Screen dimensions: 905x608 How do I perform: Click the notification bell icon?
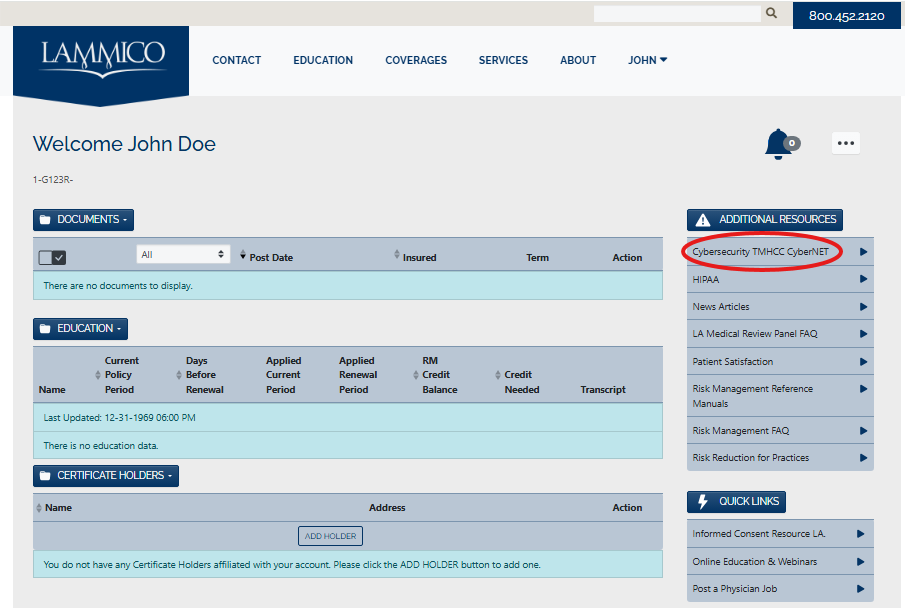(x=779, y=144)
